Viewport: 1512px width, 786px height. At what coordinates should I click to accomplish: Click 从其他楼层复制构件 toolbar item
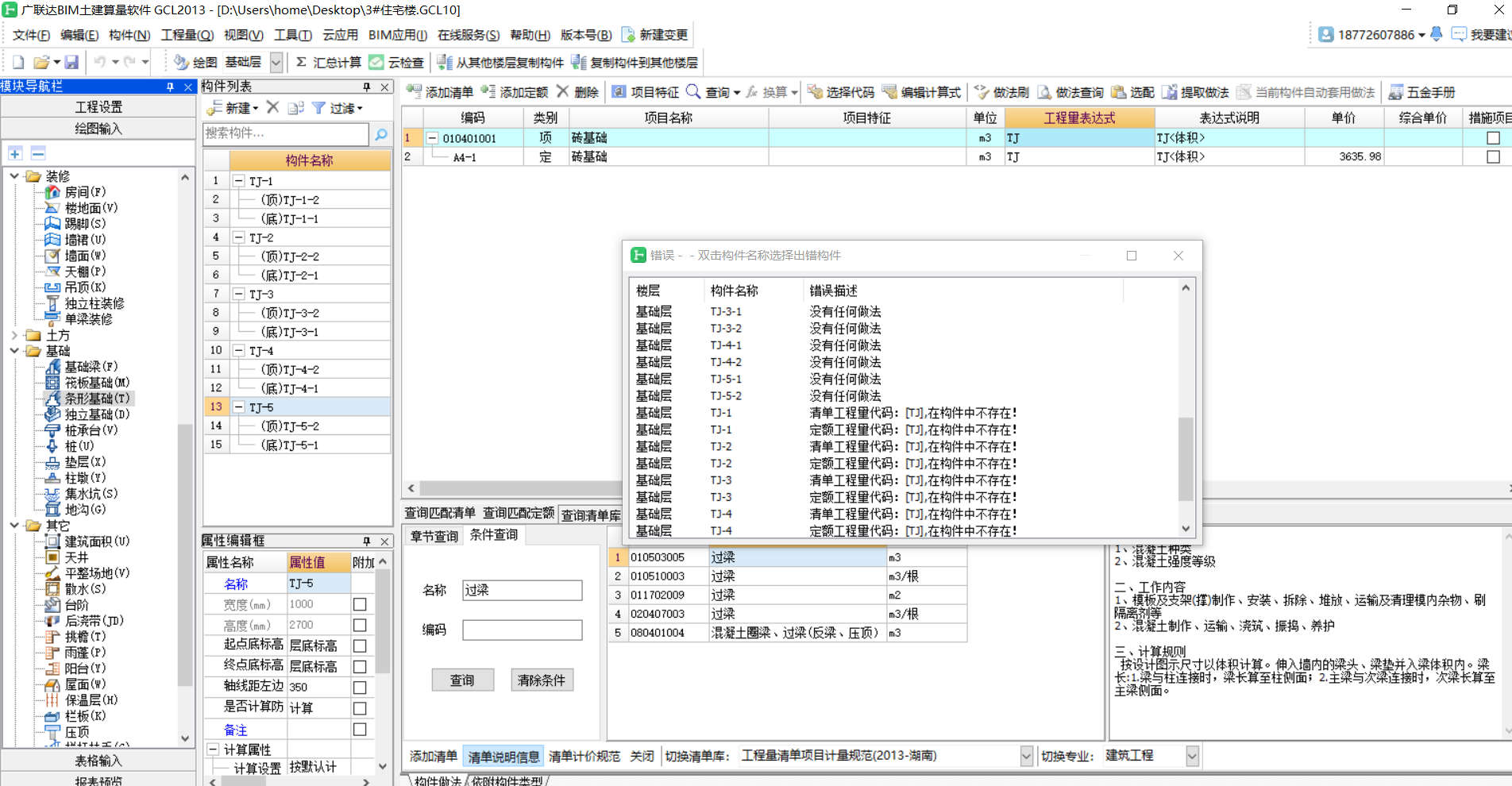pyautogui.click(x=500, y=62)
